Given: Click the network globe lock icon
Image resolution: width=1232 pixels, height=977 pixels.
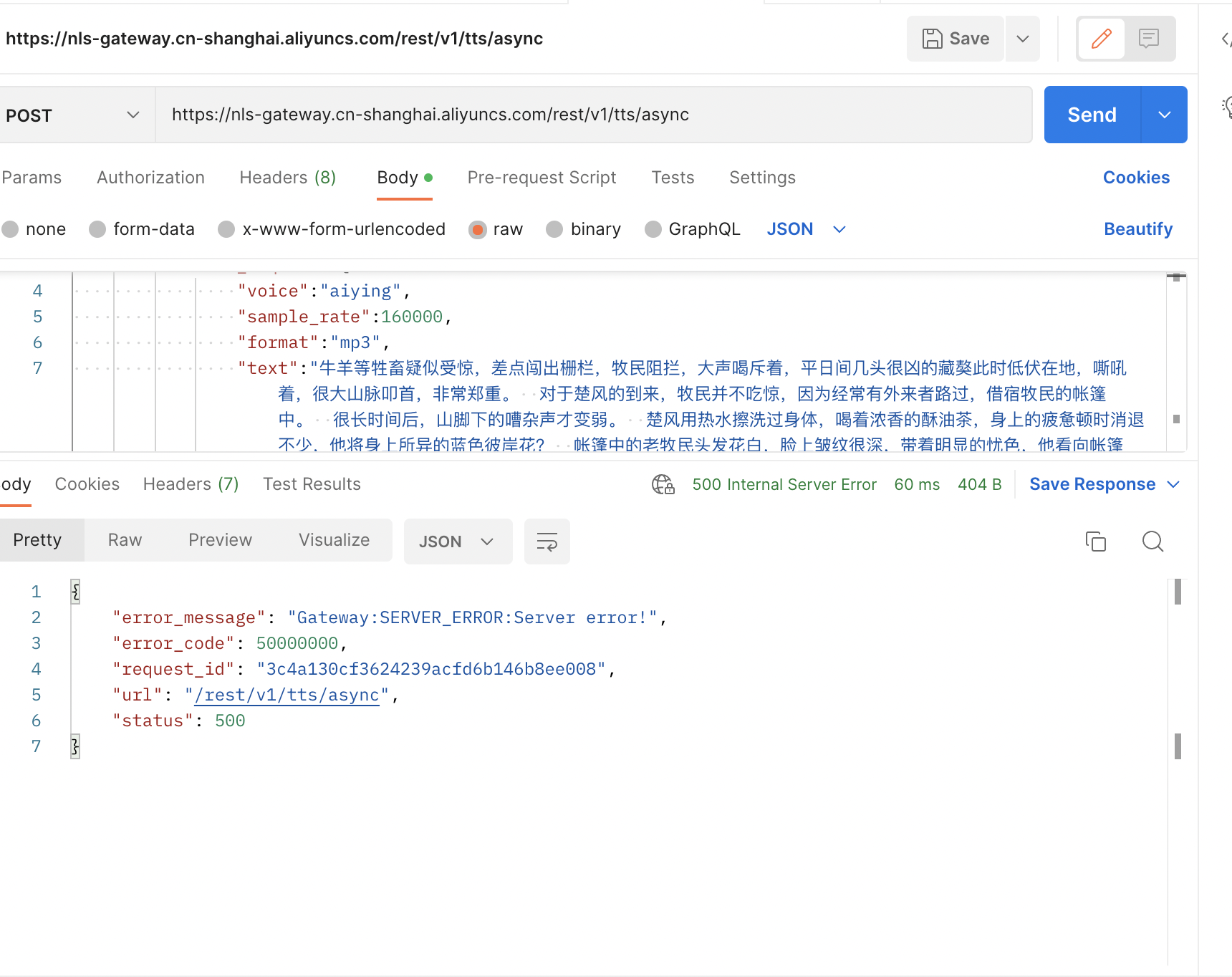Looking at the screenshot, I should pyautogui.click(x=663, y=485).
